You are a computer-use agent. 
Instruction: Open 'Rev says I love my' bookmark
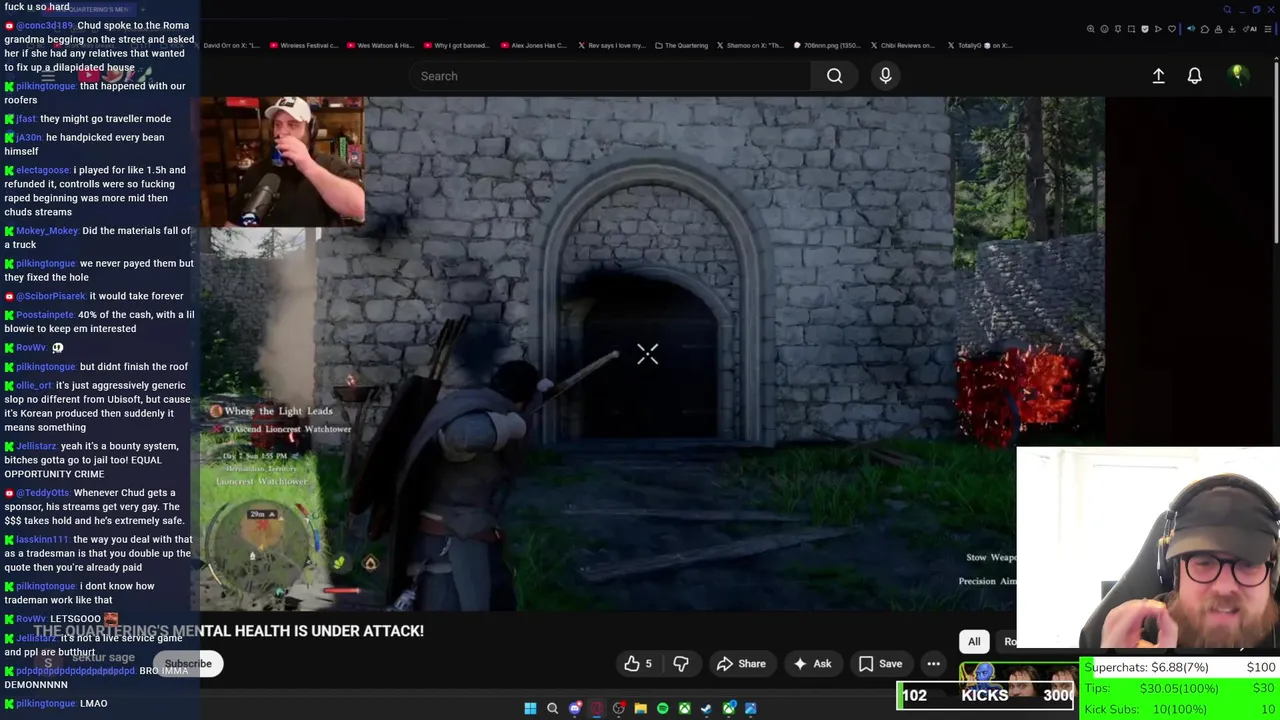pos(610,45)
